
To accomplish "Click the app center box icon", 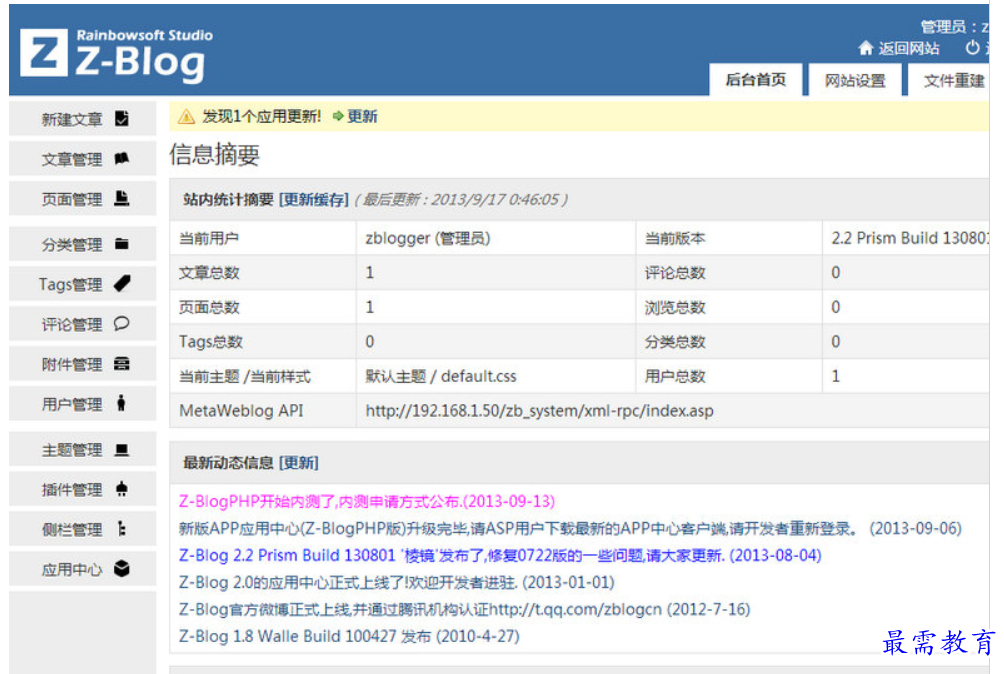I will tap(122, 568).
